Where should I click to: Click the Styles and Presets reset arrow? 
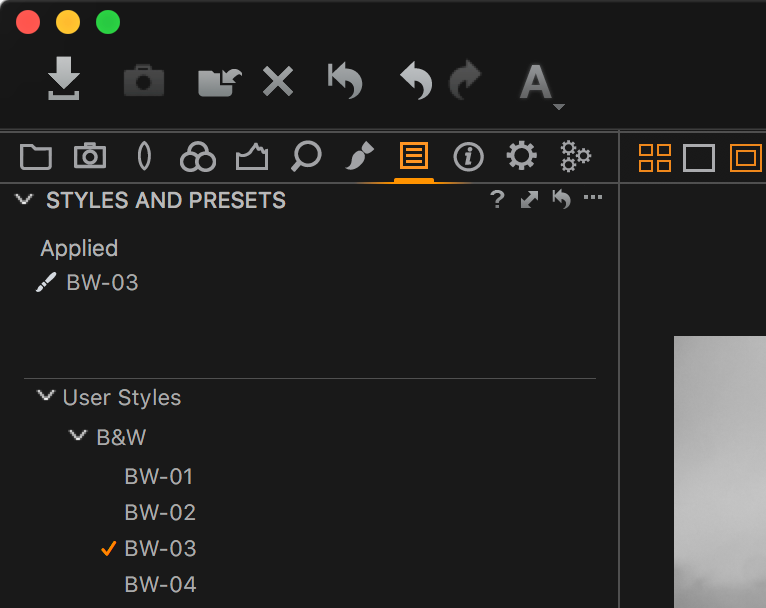[562, 199]
